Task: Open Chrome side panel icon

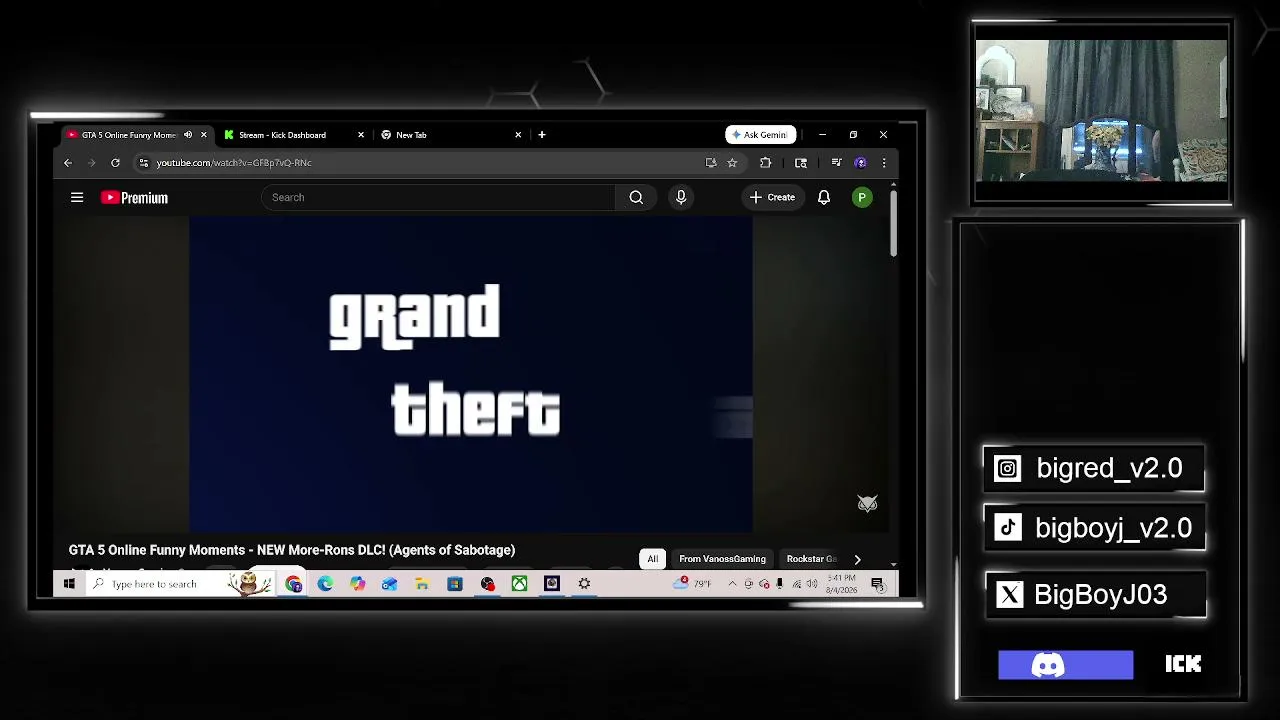Action: (x=801, y=163)
